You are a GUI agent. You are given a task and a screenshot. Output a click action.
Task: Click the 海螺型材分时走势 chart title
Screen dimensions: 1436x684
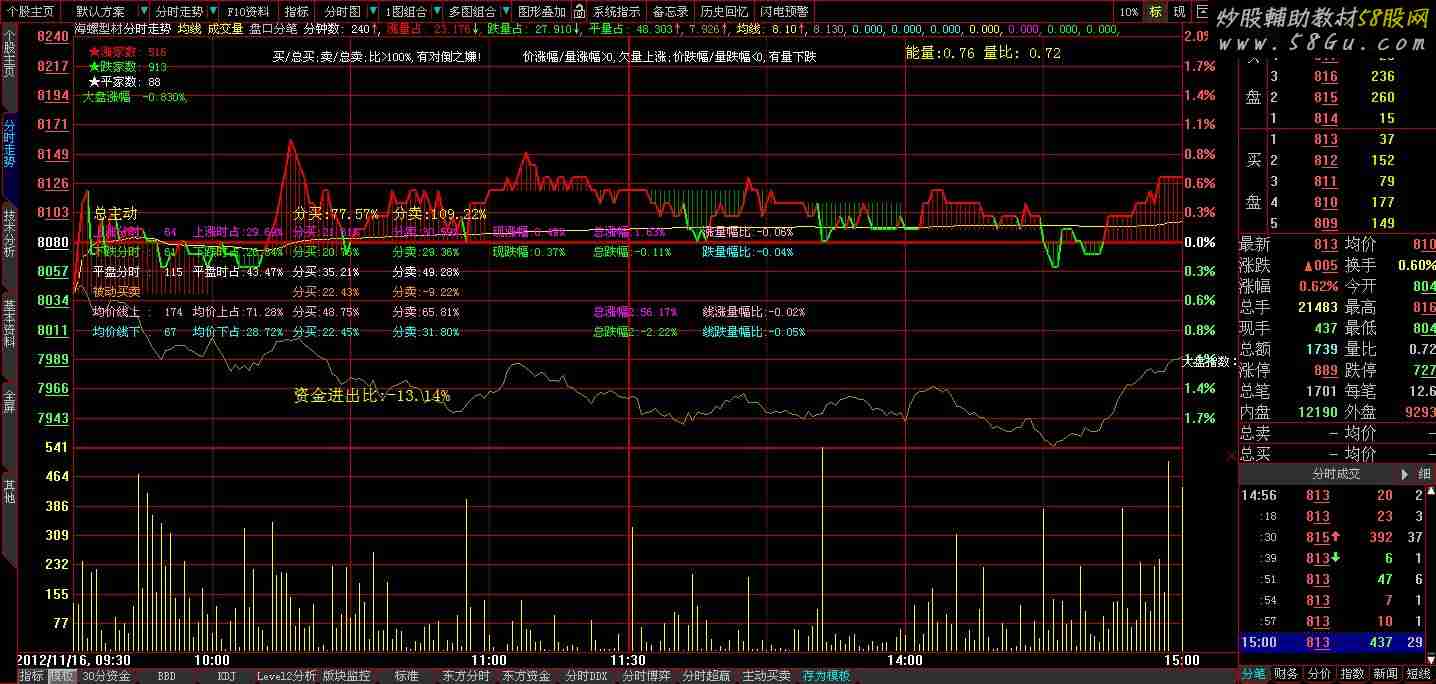[123, 29]
